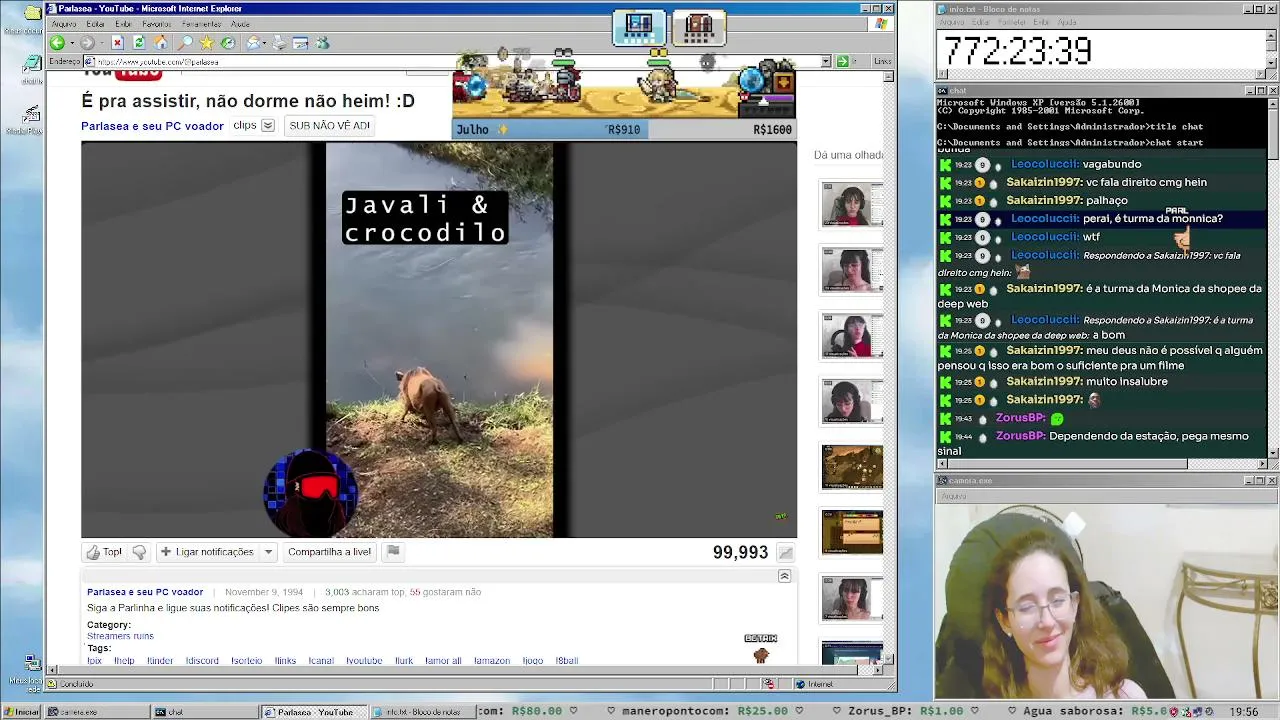The image size is (1280, 720).
Task: Click the Ligar notificações button
Action: click(207, 552)
